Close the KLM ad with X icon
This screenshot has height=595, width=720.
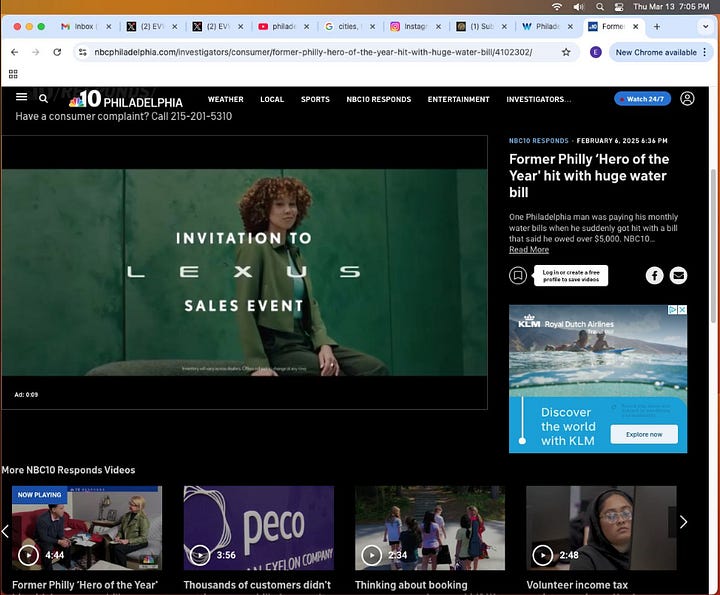[x=682, y=310]
